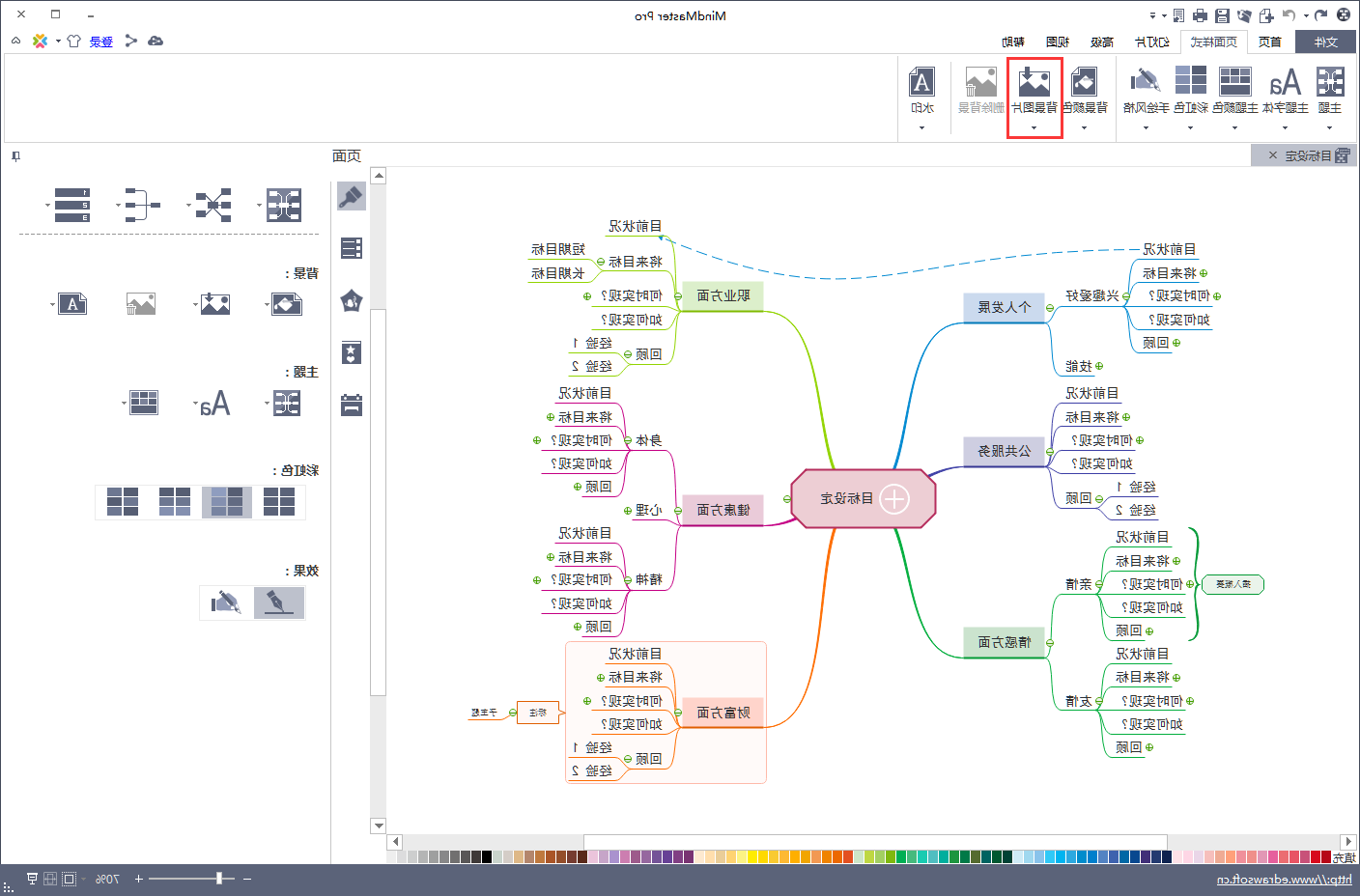Click the Export icon beside the printer
1360x896 pixels.
1177,15
